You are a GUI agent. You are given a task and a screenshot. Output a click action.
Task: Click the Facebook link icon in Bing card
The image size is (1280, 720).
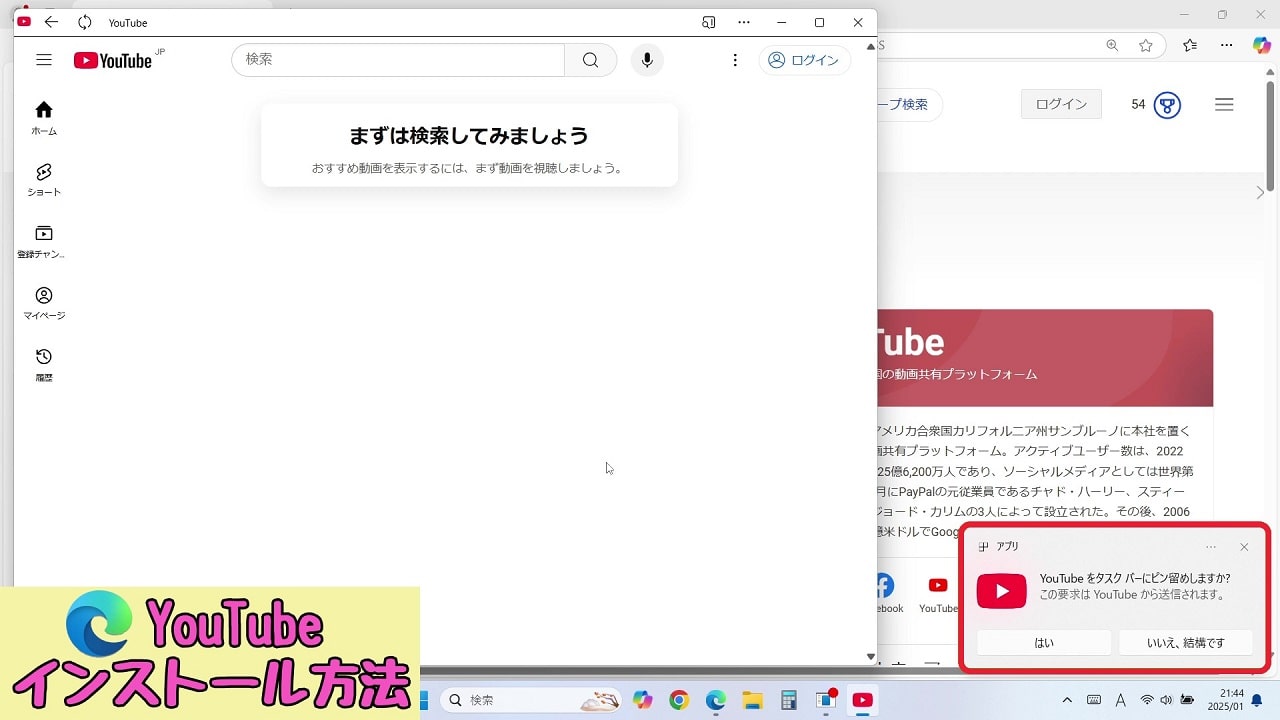885,585
